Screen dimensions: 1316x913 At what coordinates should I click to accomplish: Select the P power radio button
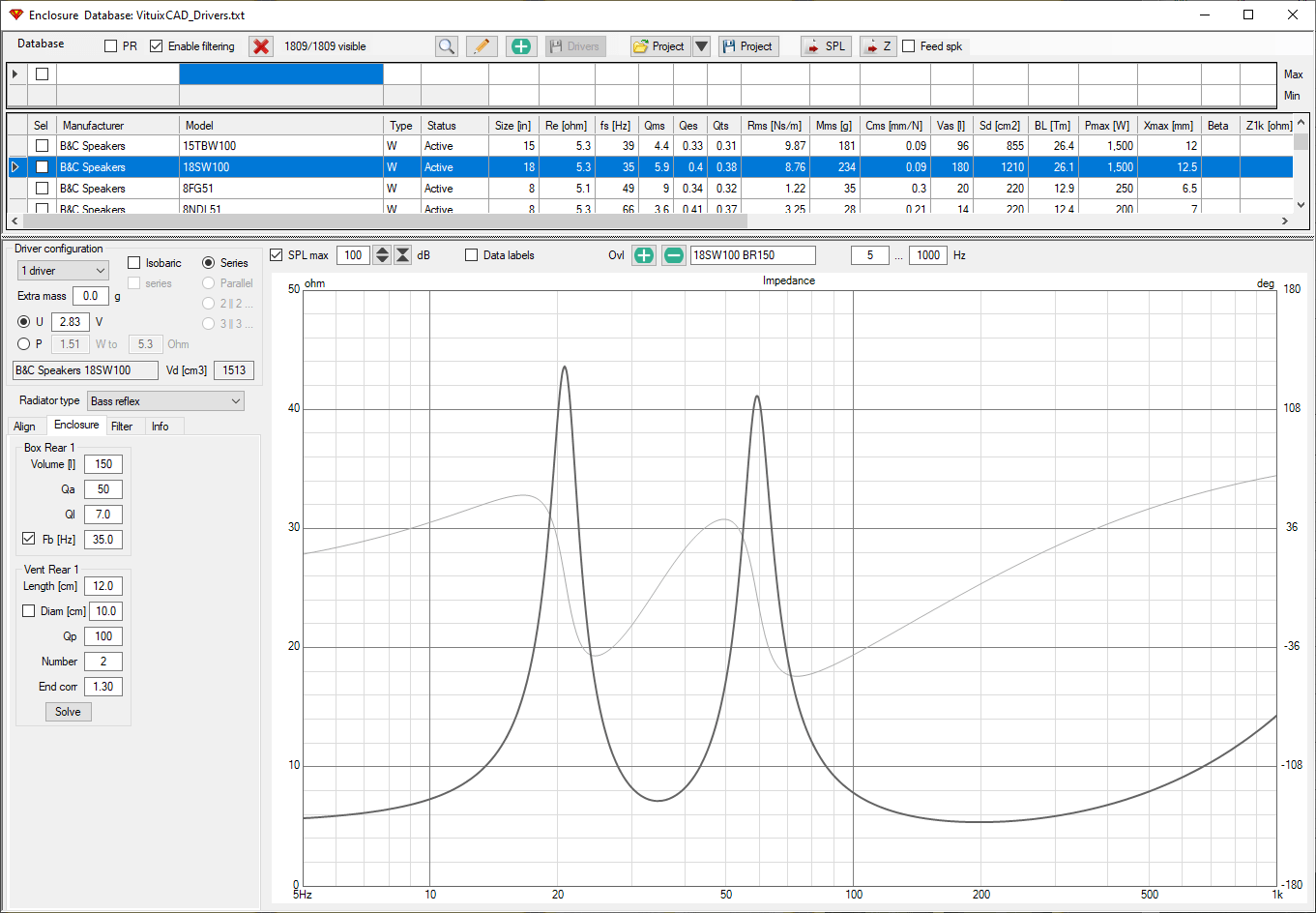(24, 344)
